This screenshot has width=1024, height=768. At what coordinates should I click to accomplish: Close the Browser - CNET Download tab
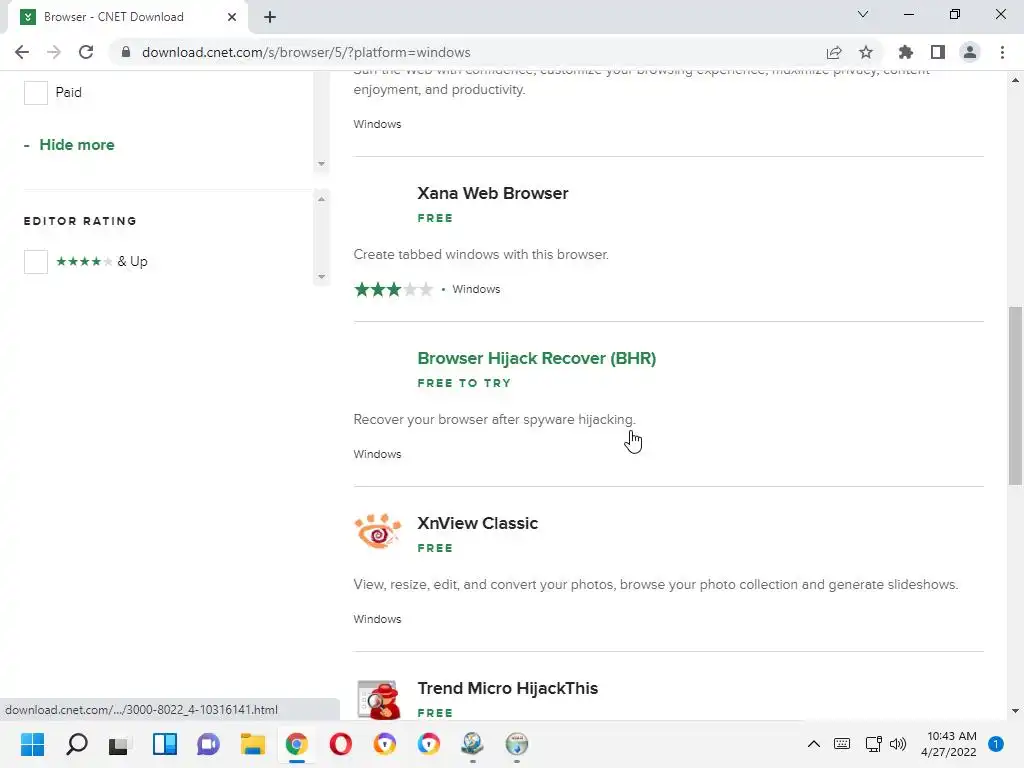232,17
